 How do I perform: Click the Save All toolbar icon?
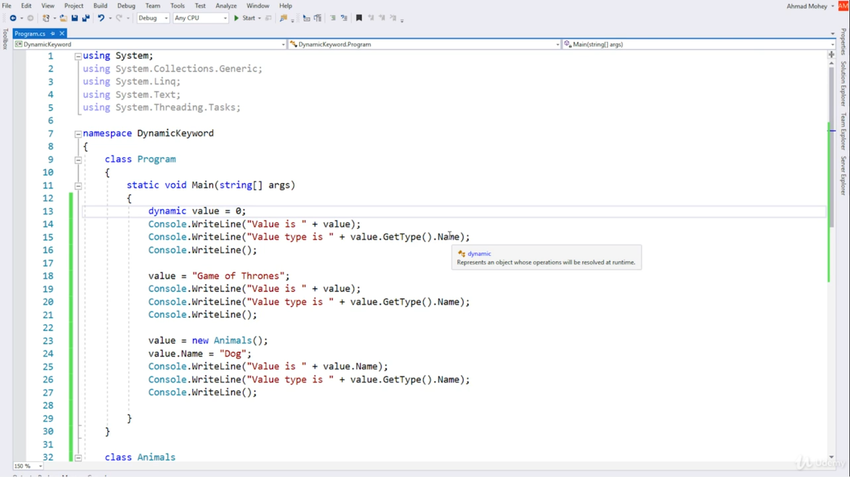(x=86, y=18)
